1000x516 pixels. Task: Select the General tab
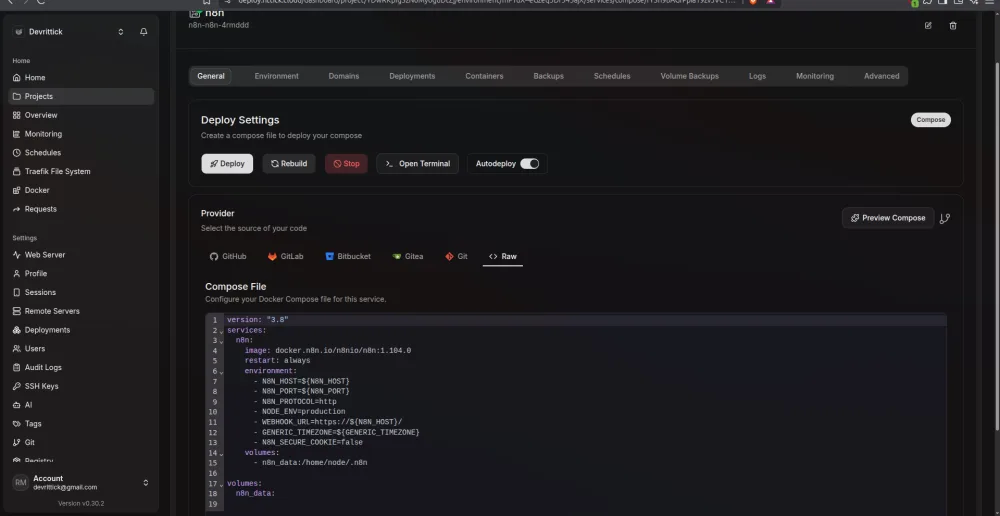(210, 76)
